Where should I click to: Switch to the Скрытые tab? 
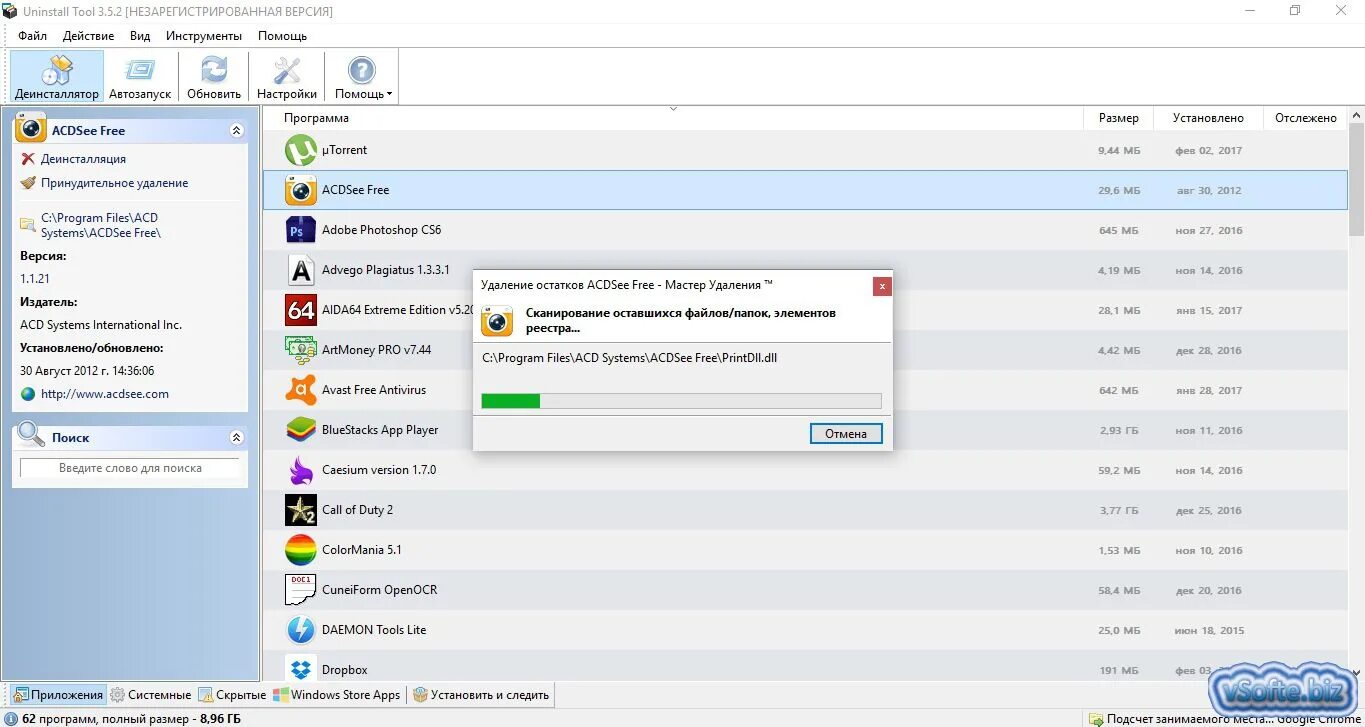click(232, 694)
